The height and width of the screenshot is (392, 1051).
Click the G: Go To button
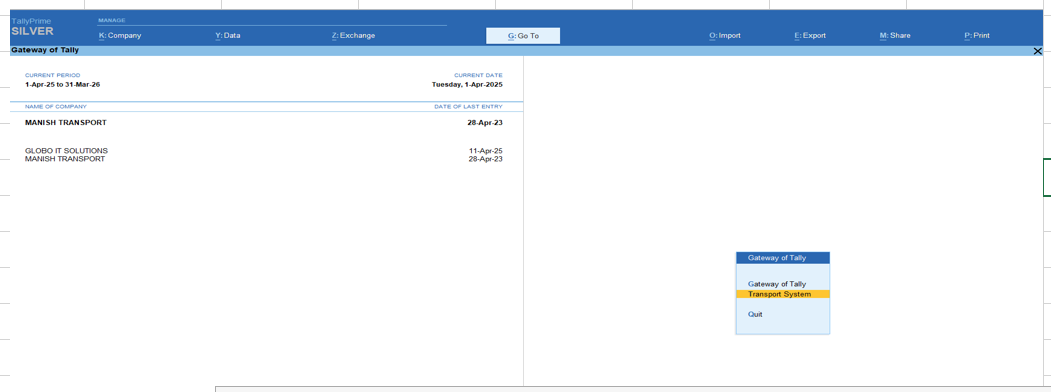pos(523,36)
